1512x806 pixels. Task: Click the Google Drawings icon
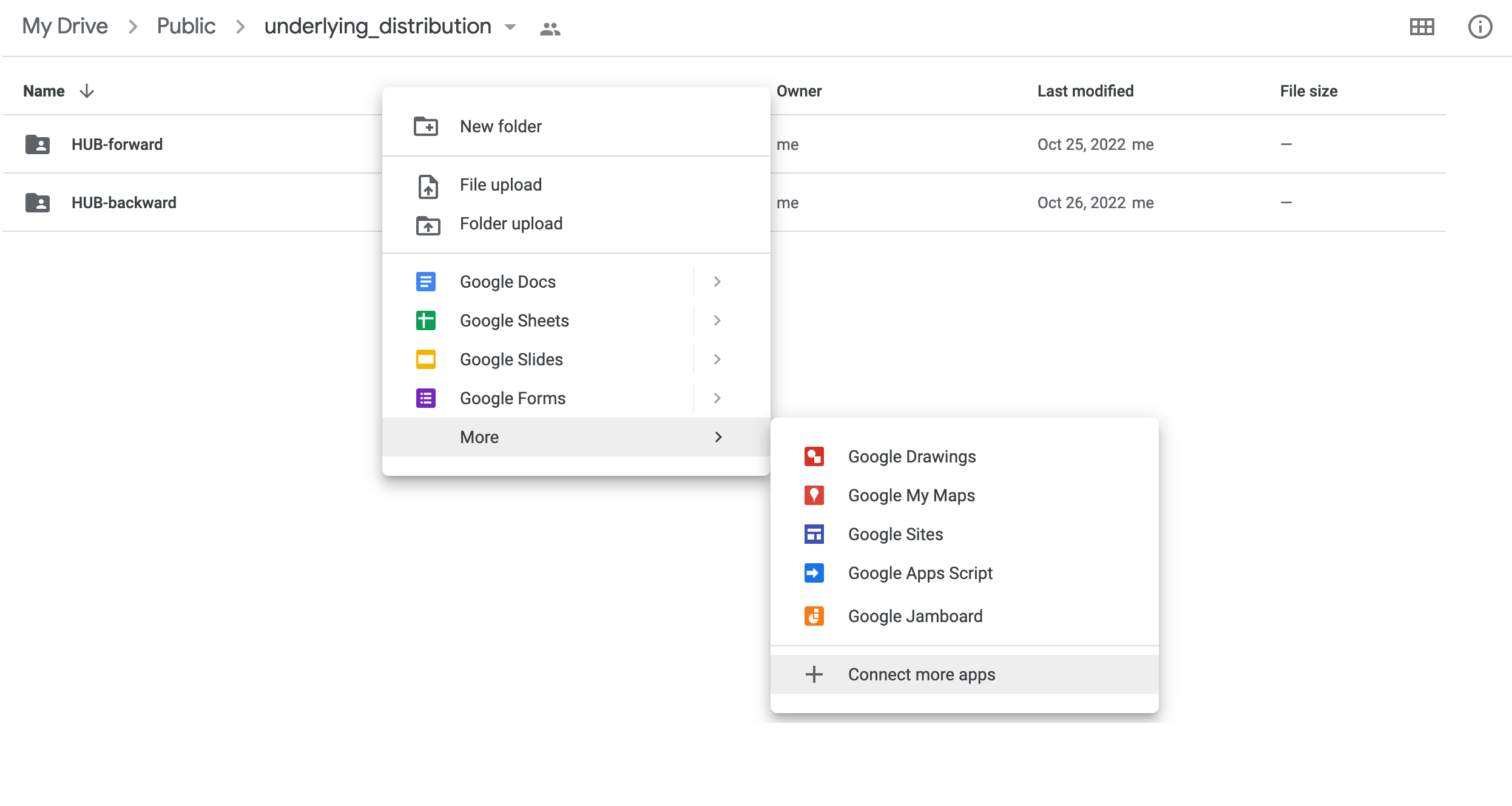[x=814, y=456]
